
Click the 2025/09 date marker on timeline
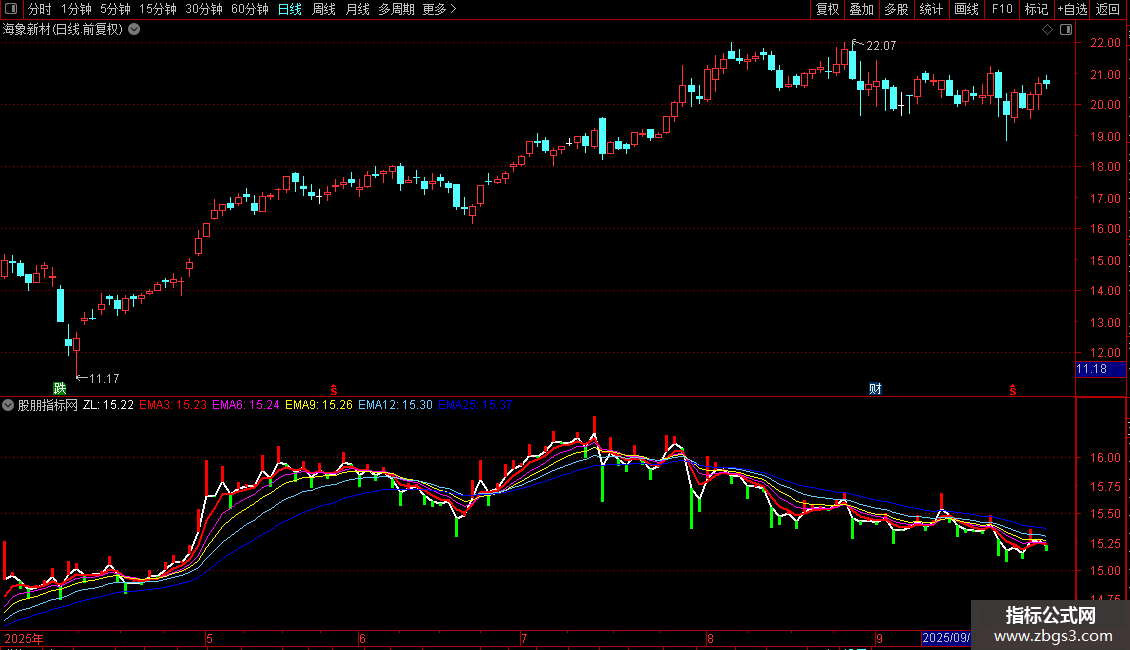946,638
